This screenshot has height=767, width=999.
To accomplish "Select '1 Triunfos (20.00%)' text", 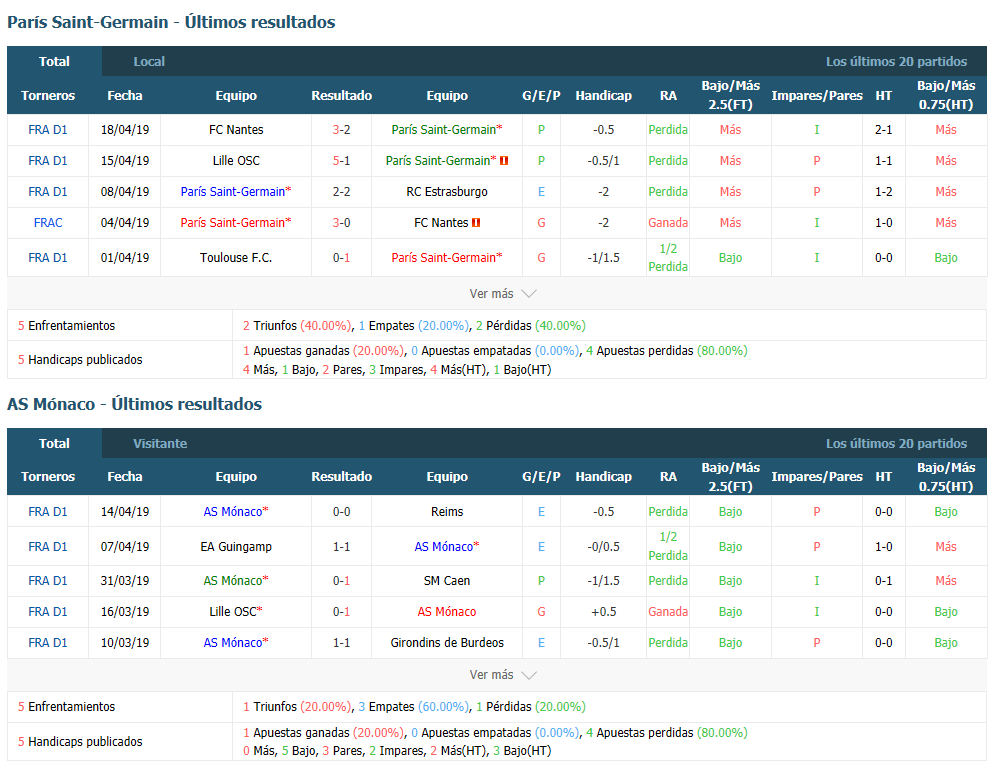I will coord(297,707).
